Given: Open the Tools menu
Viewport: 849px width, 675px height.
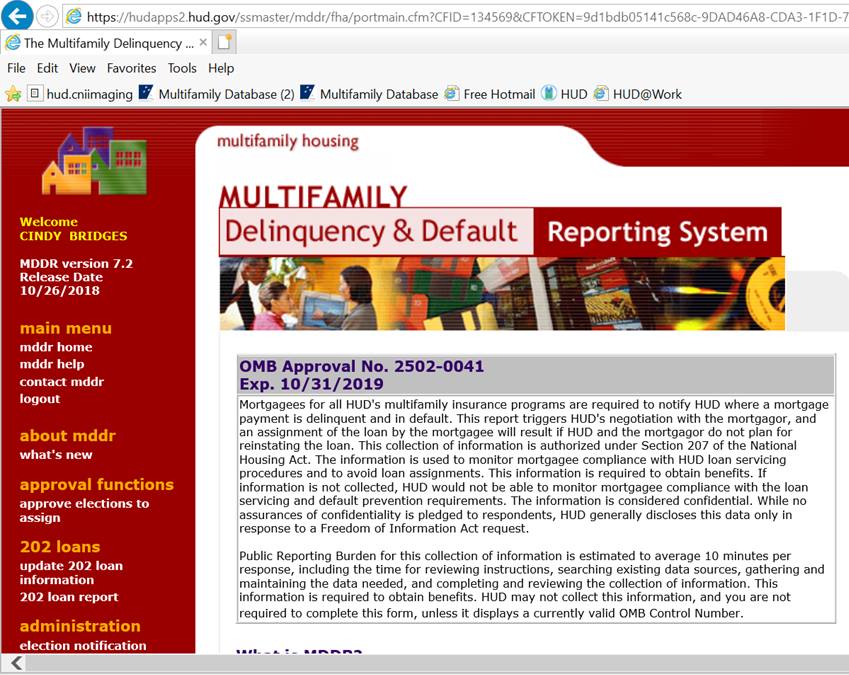Looking at the screenshot, I should [x=182, y=68].
